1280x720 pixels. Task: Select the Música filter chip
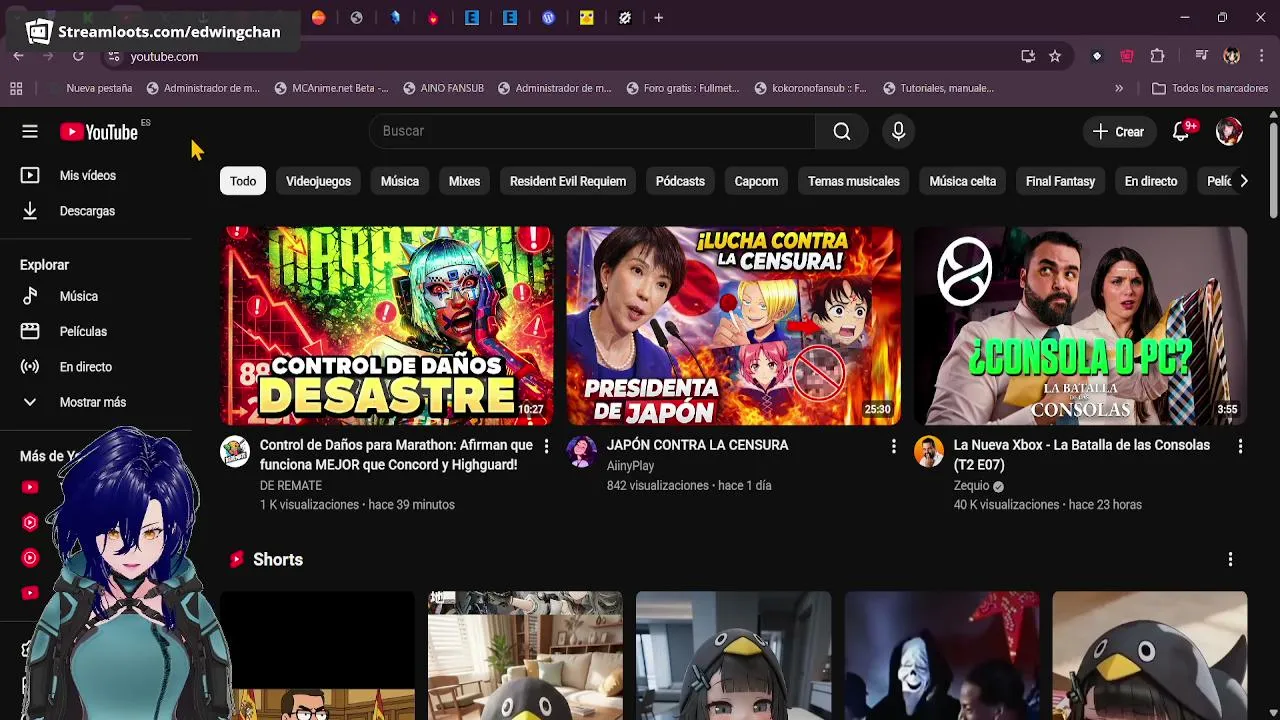(x=399, y=181)
